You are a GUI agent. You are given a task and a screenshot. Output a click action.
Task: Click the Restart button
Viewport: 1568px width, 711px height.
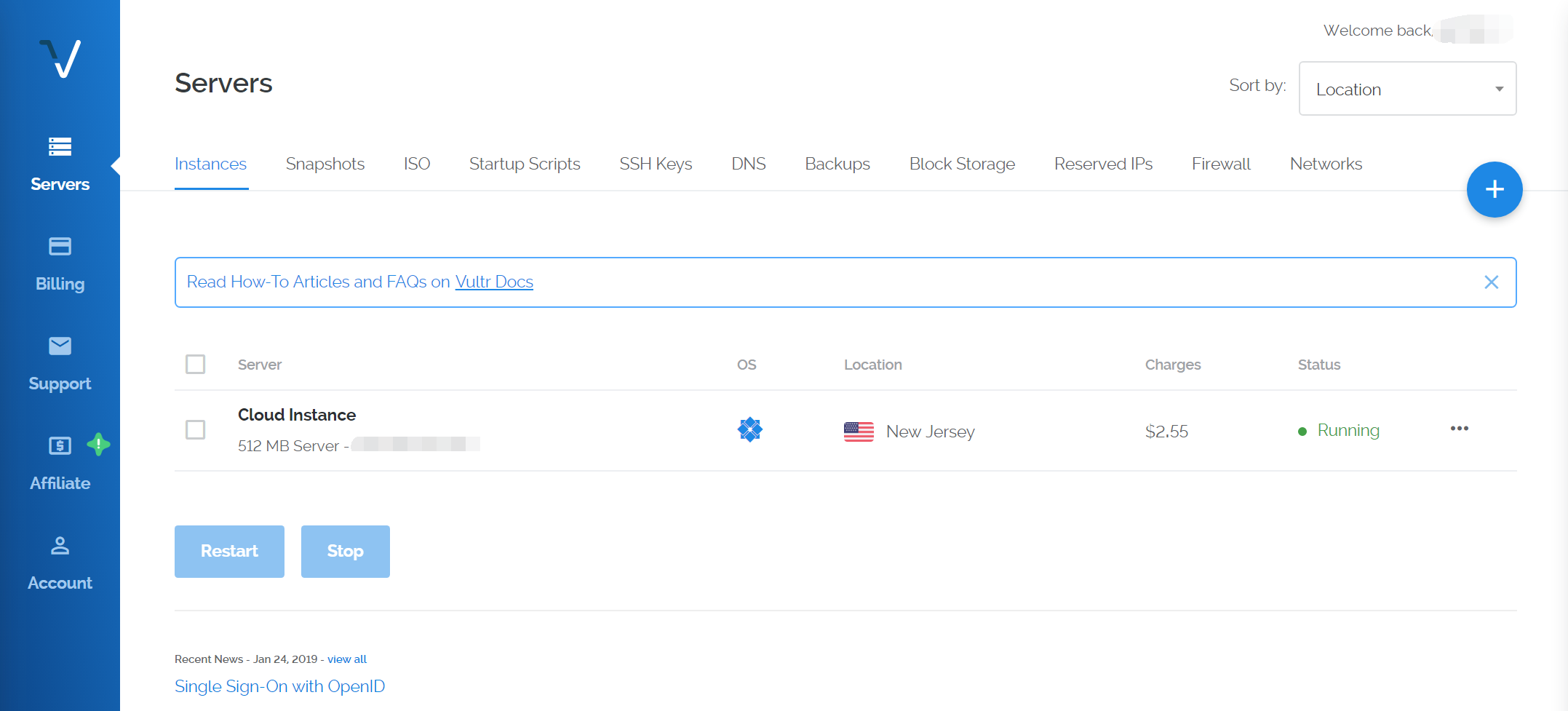[x=229, y=552]
